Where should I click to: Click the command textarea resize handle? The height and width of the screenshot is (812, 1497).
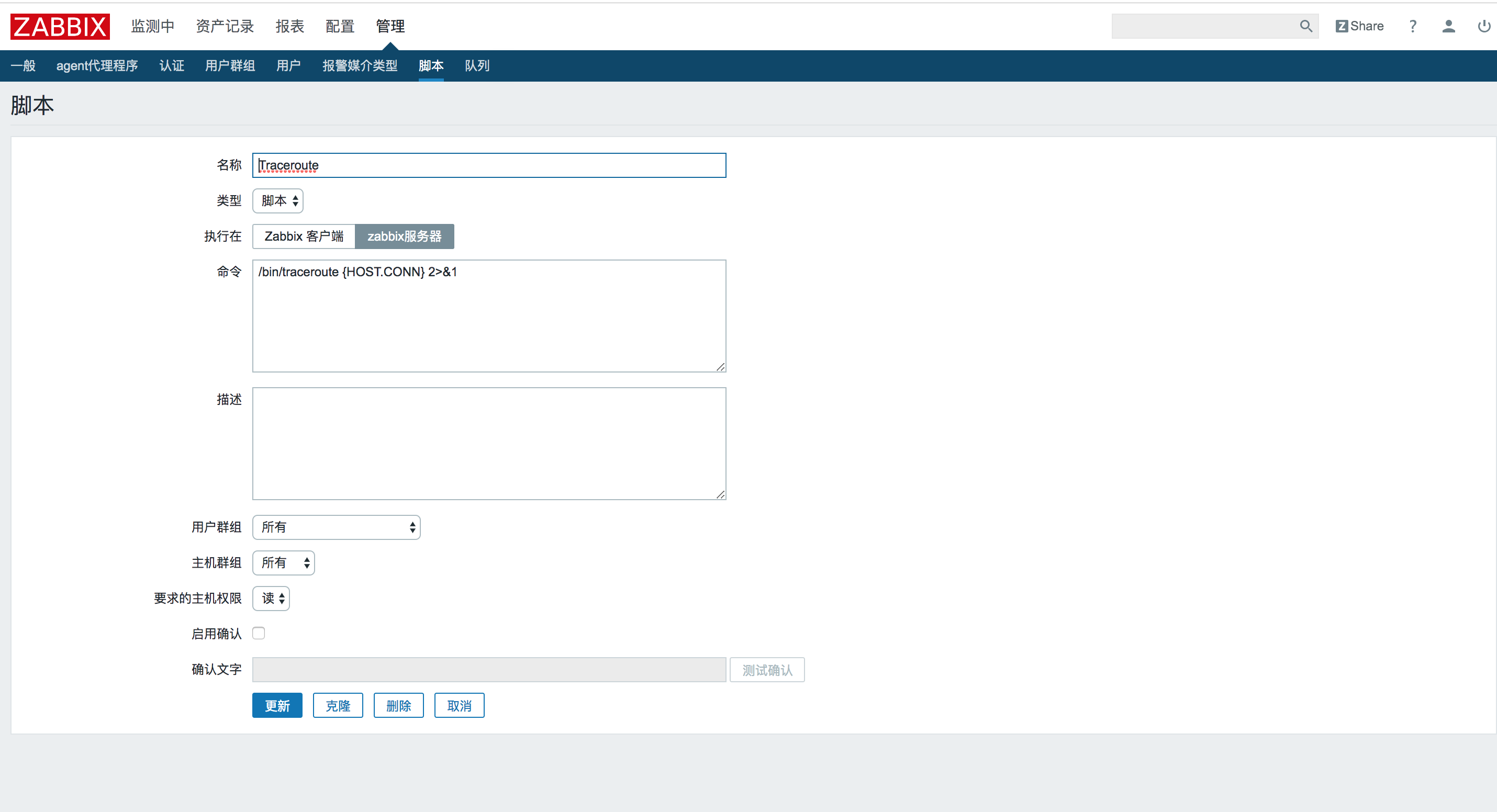[x=721, y=367]
